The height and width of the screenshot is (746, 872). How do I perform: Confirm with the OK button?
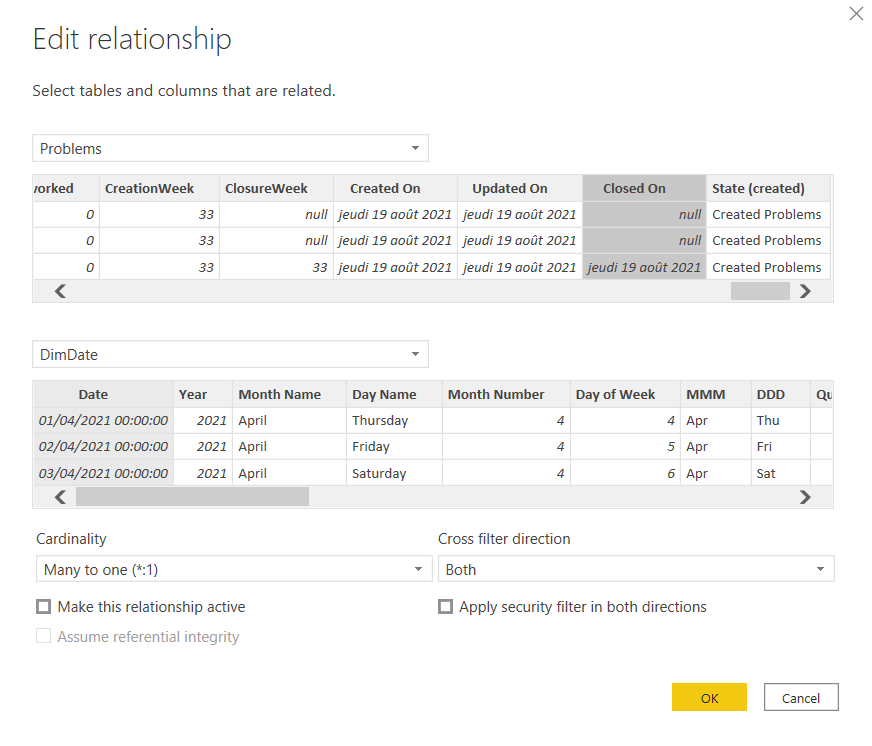point(709,697)
